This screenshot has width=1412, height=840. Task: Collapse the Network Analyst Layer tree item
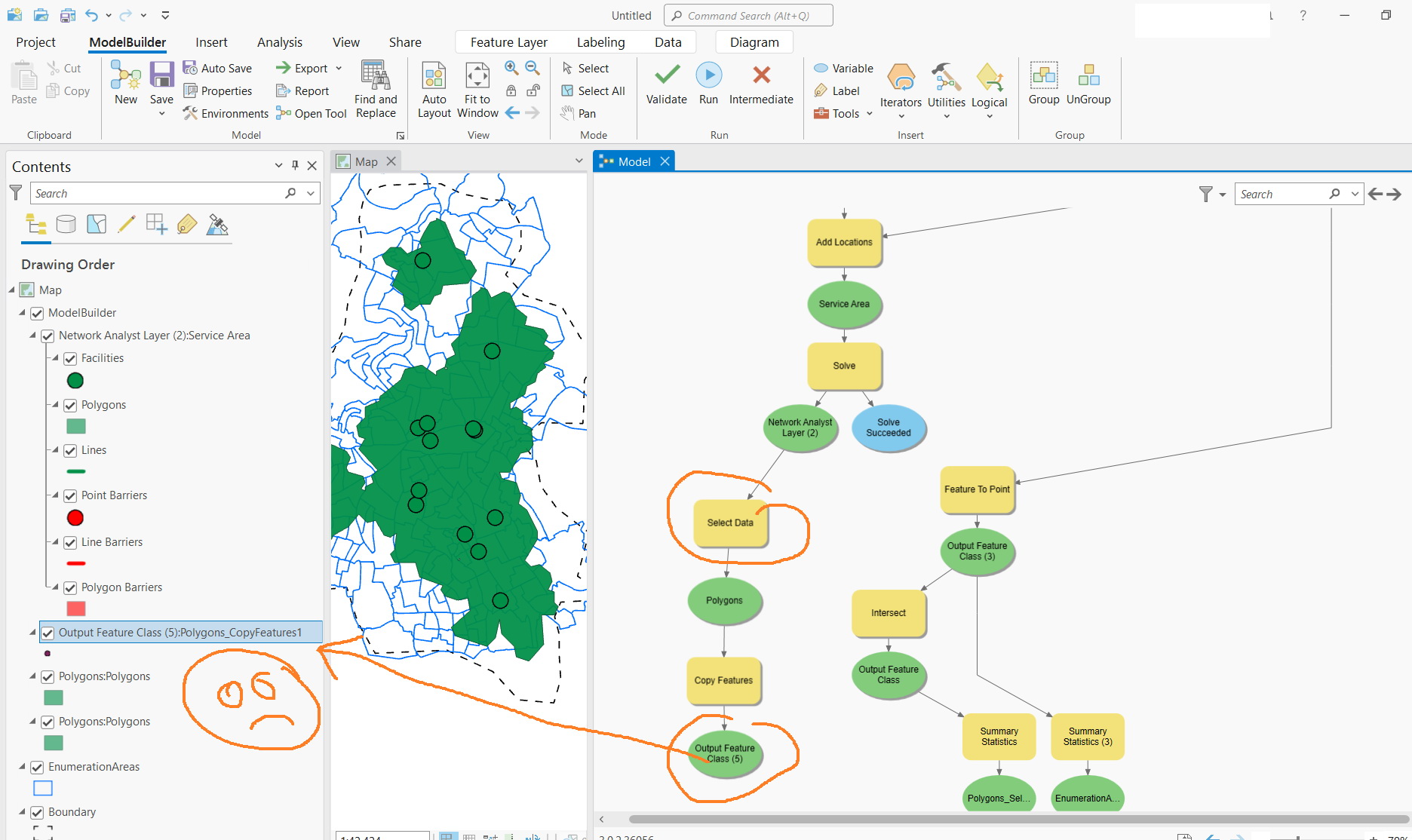32,335
